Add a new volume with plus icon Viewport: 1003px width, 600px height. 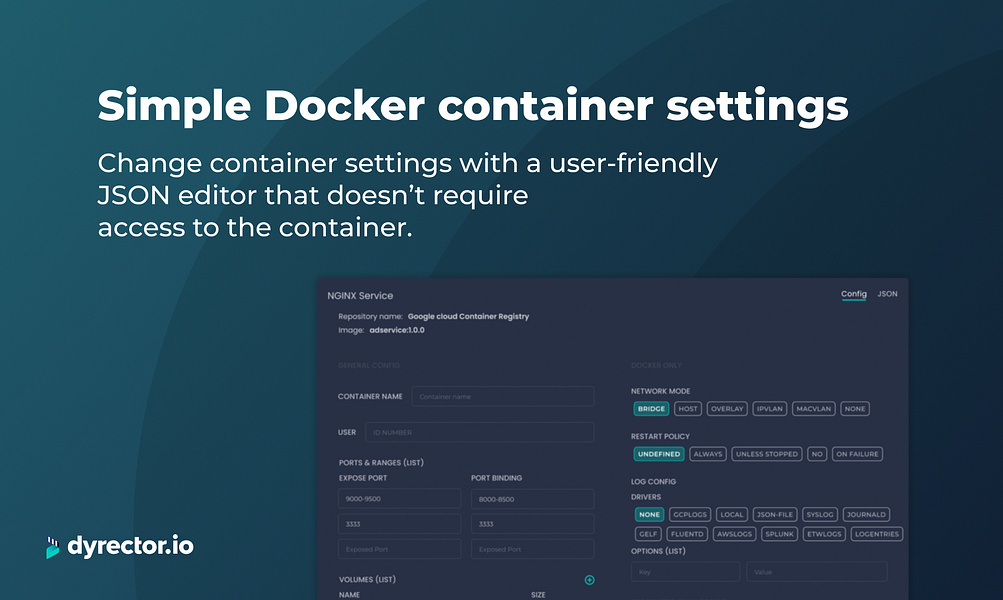[x=589, y=580]
